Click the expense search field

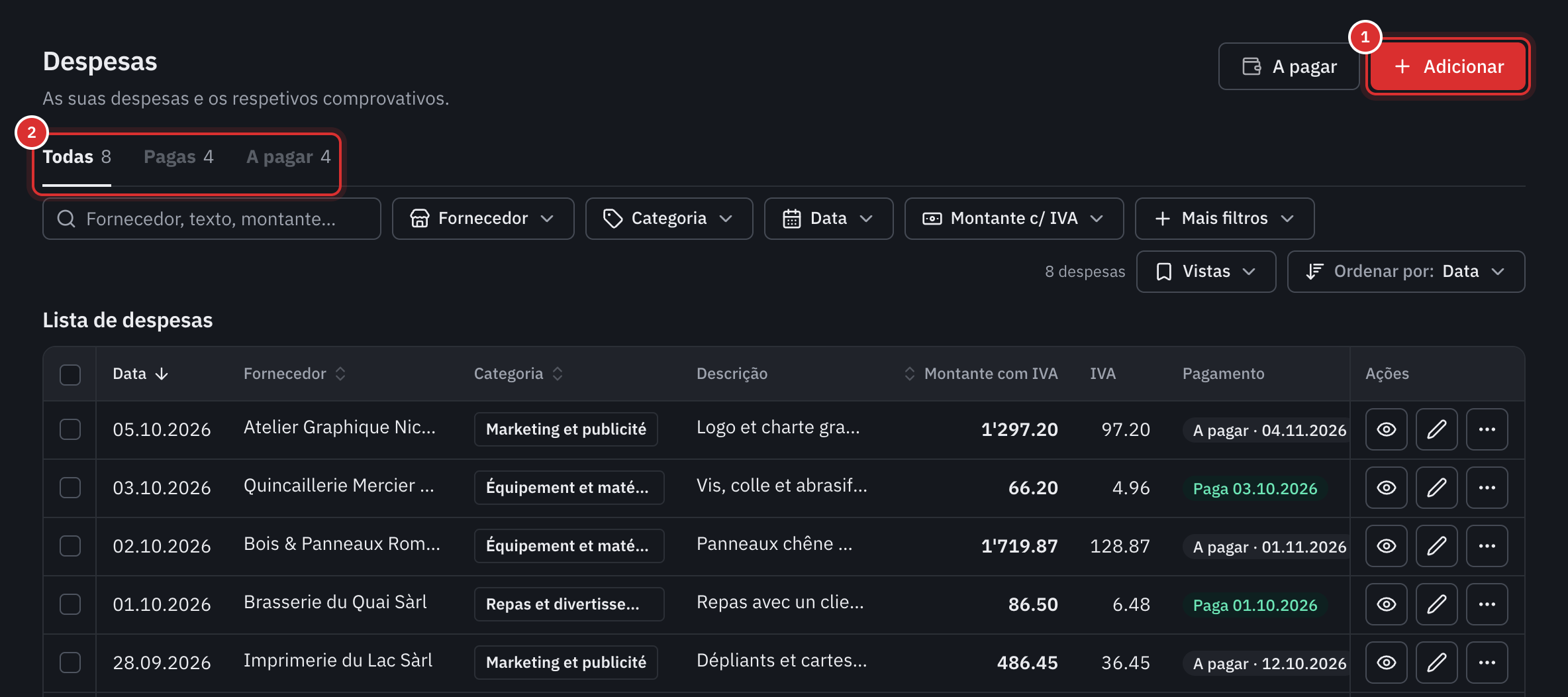[x=212, y=219]
